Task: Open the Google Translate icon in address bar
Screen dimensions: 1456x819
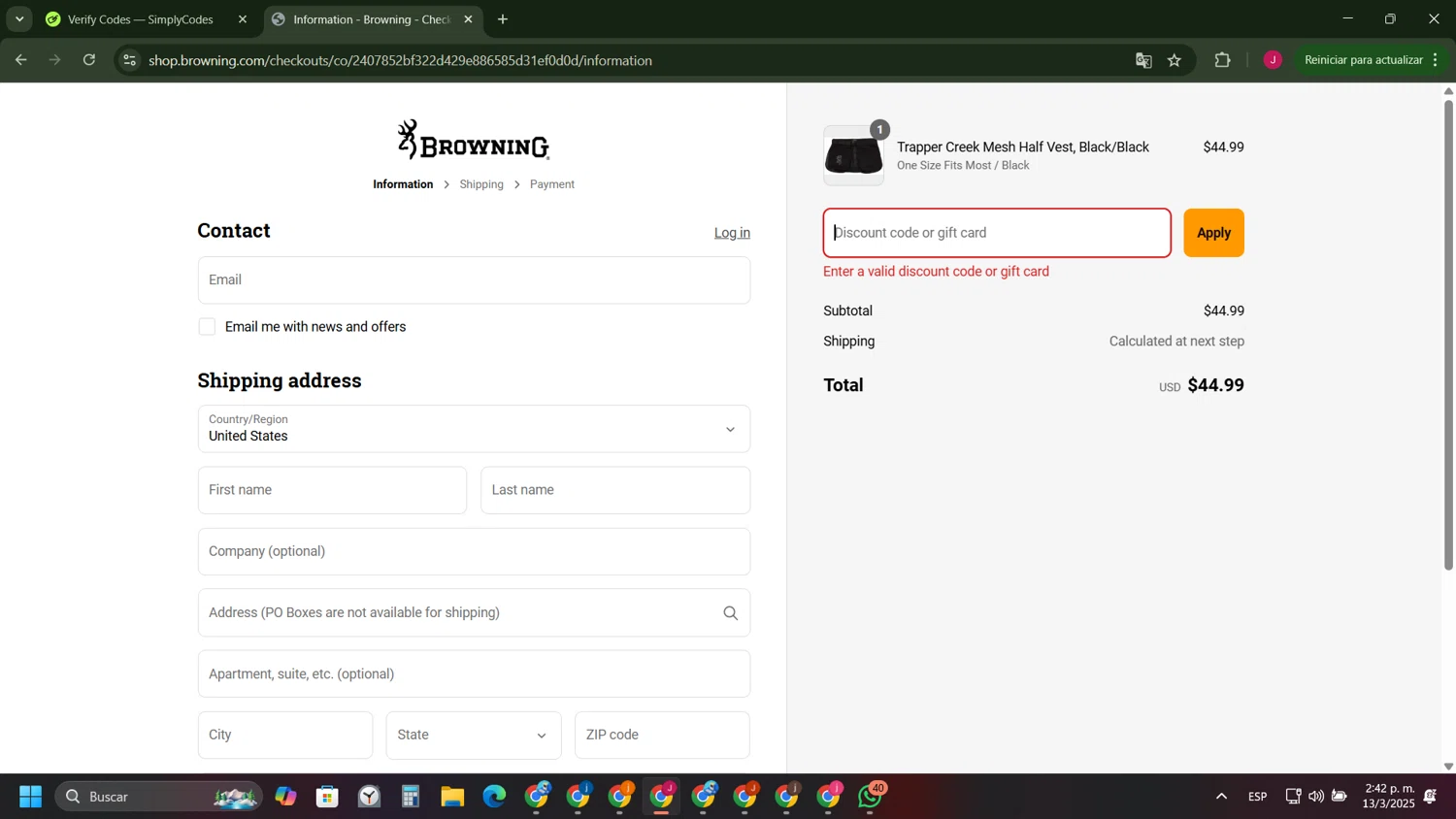Action: pyautogui.click(x=1143, y=60)
